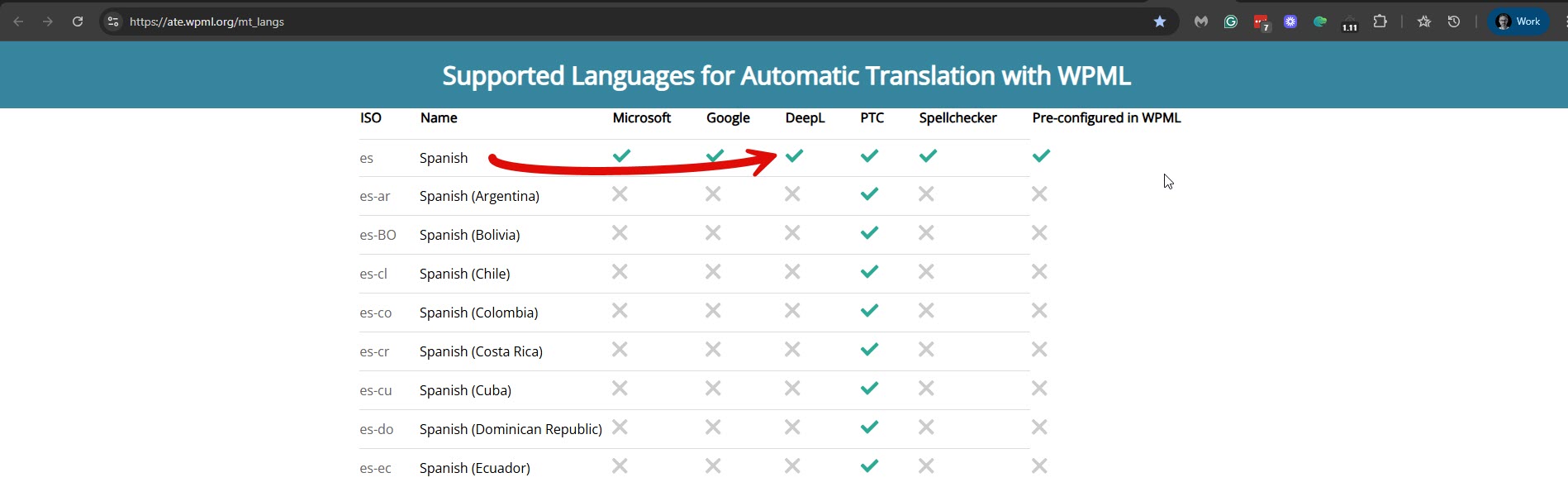Go forward to the next page
Screen dimensions: 1568x487
48,21
